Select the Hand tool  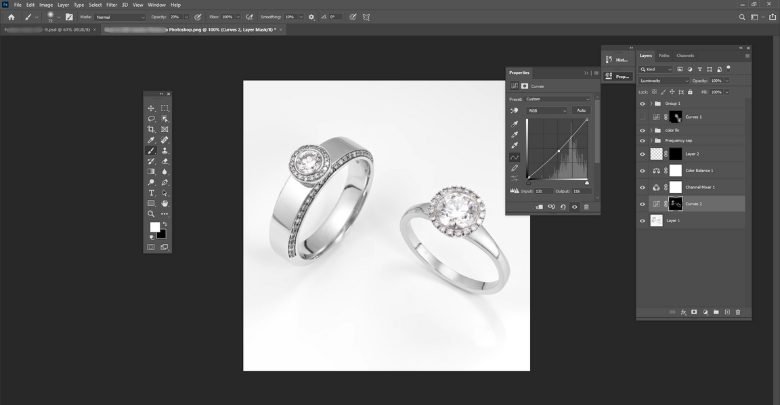click(x=165, y=203)
